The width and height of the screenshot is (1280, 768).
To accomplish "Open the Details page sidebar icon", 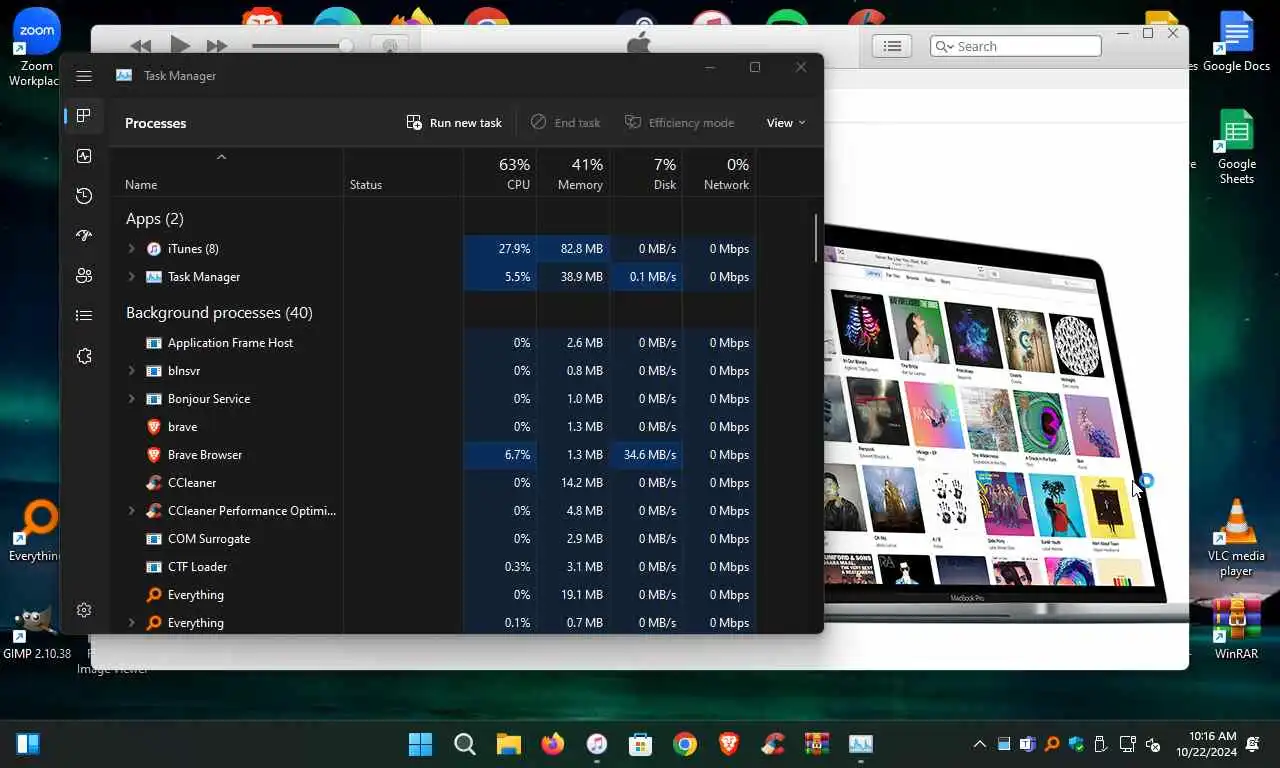I will coord(84,316).
